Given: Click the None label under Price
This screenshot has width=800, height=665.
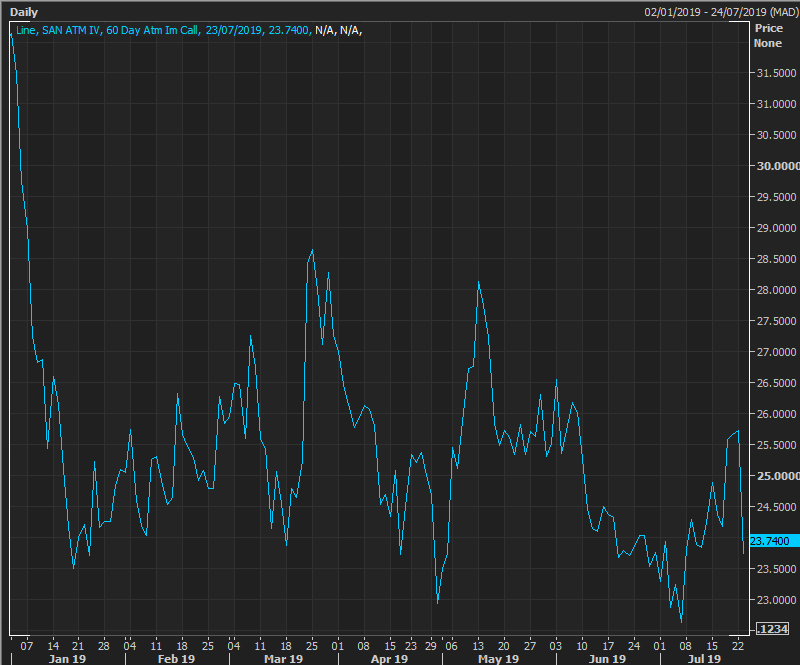Looking at the screenshot, I should point(767,43).
